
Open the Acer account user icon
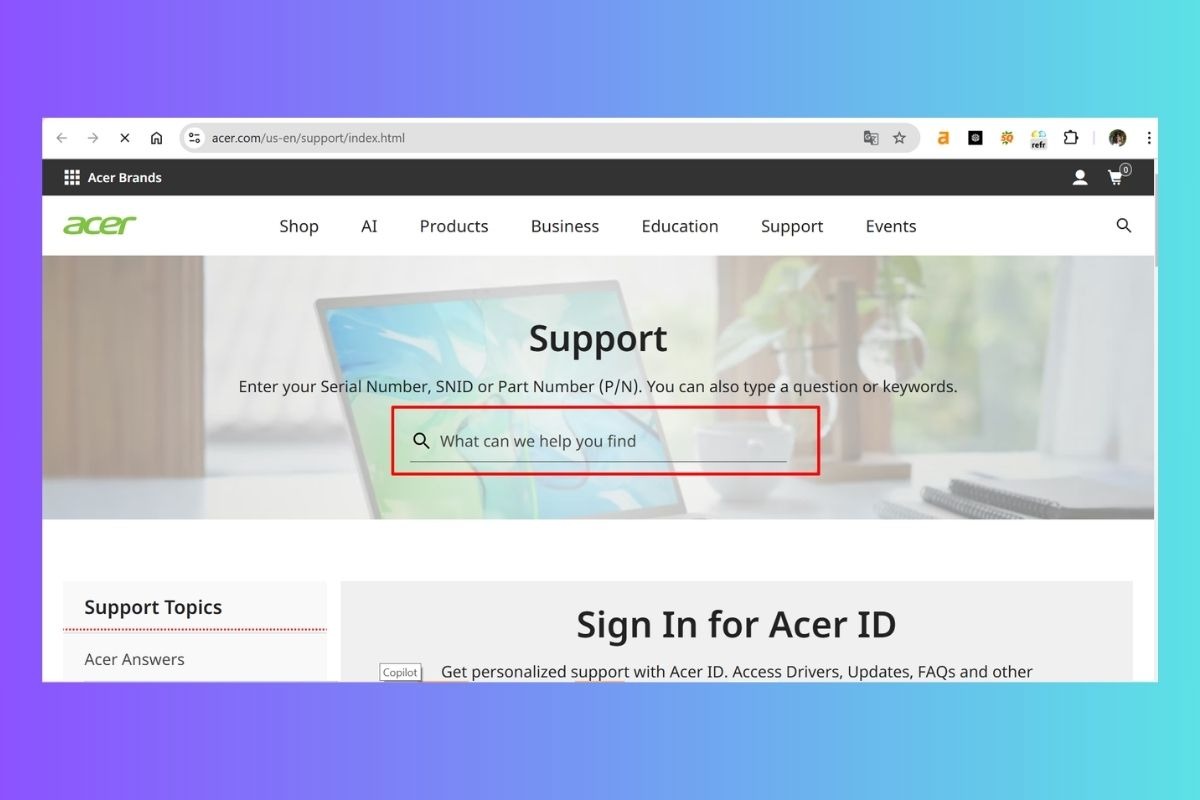[x=1080, y=177]
